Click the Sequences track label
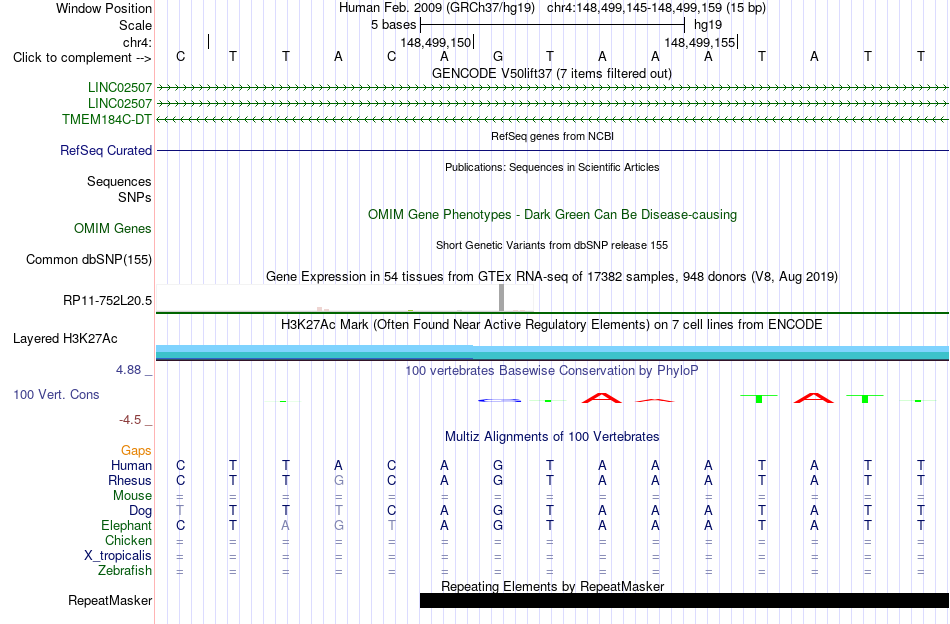The image size is (950, 624). (119, 181)
